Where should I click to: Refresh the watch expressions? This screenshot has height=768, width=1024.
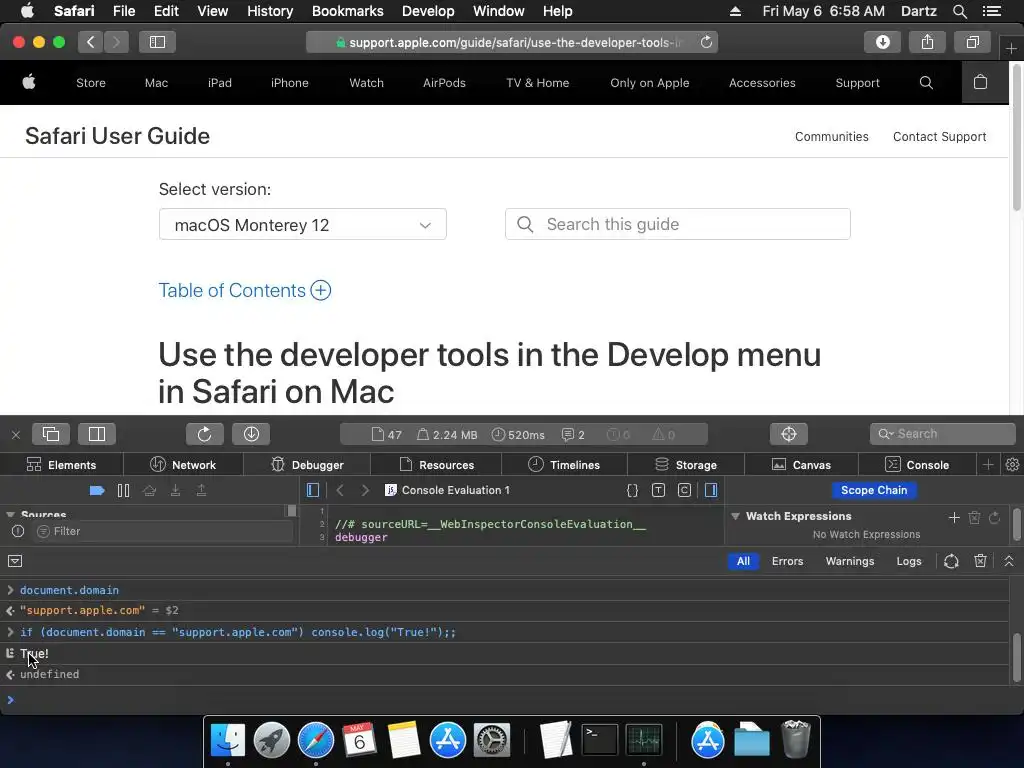pyautogui.click(x=995, y=517)
